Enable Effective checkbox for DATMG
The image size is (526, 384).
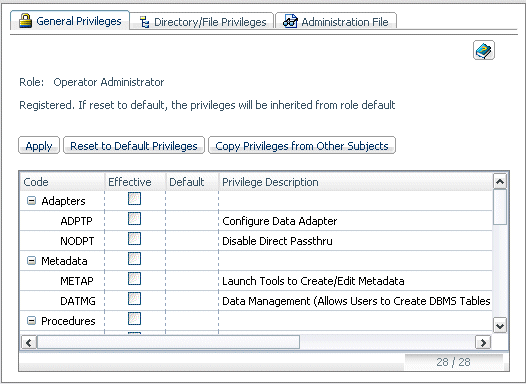point(134,299)
